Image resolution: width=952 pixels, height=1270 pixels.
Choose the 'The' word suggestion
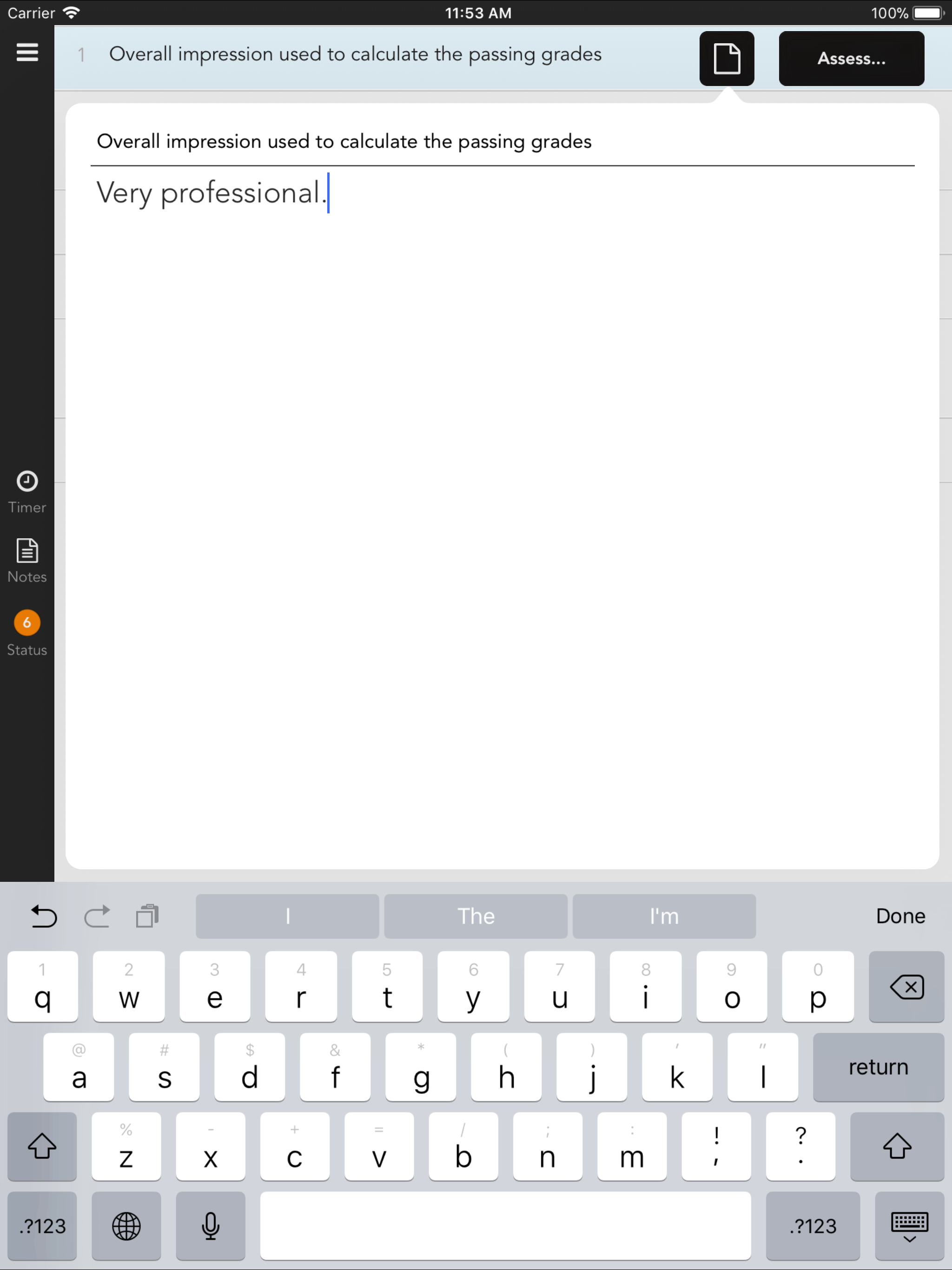476,916
